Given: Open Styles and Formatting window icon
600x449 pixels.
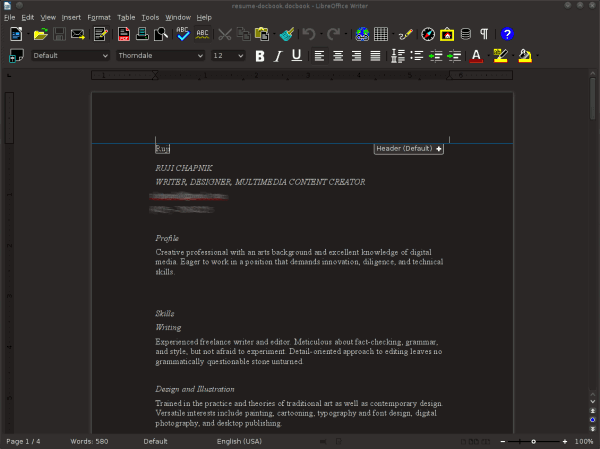Looking at the screenshot, I should 16,56.
